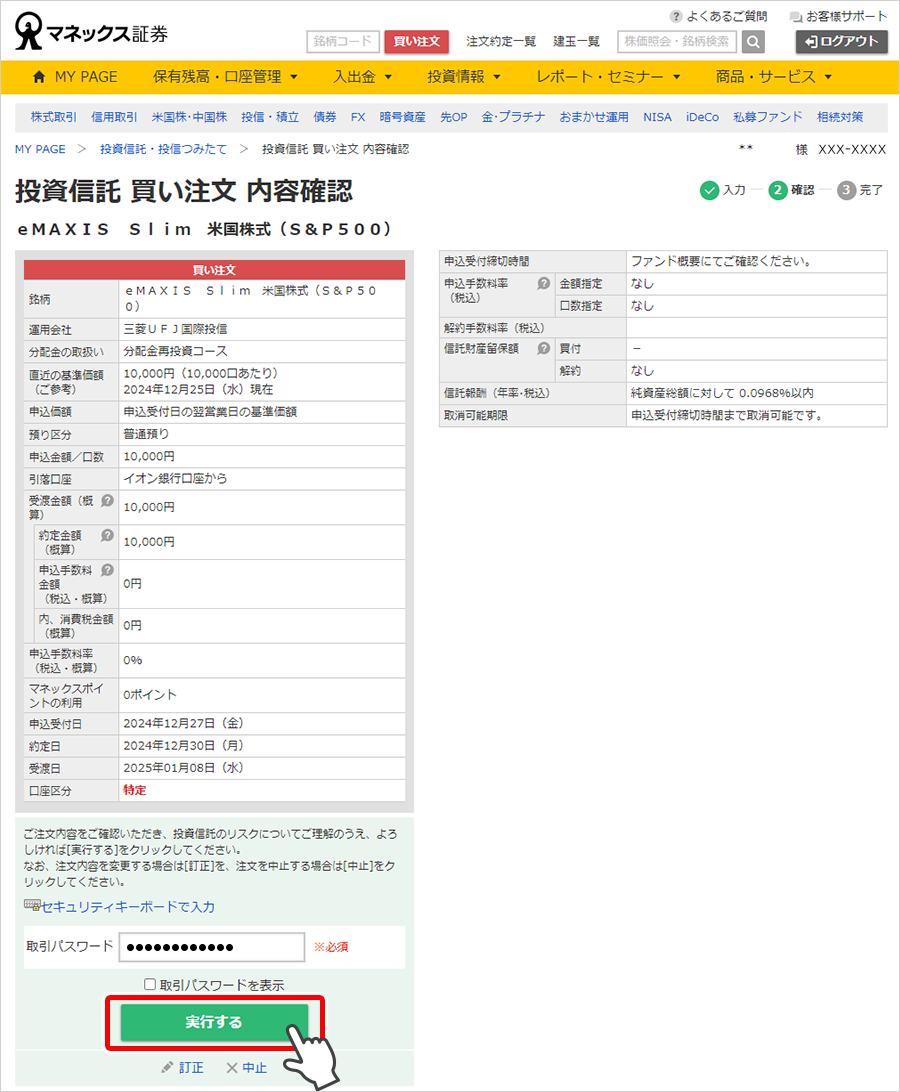
Task: Open help icon beside 約定金額（概算）
Action: (107, 536)
